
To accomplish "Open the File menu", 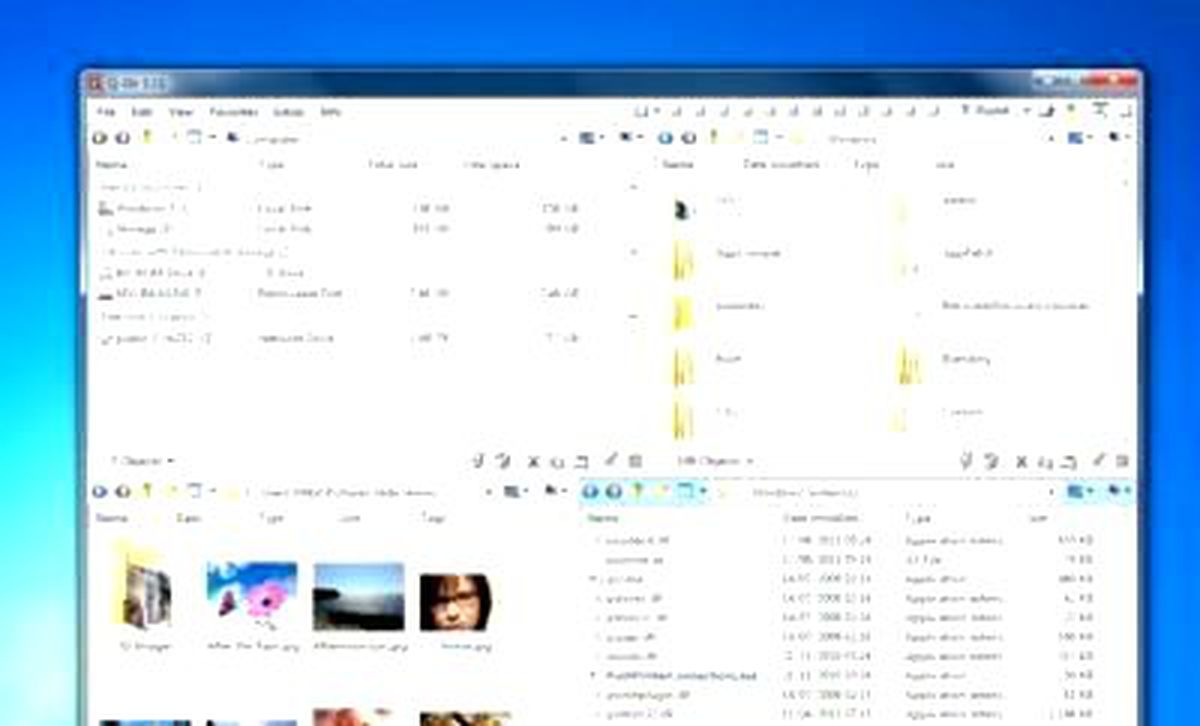I will pos(106,112).
